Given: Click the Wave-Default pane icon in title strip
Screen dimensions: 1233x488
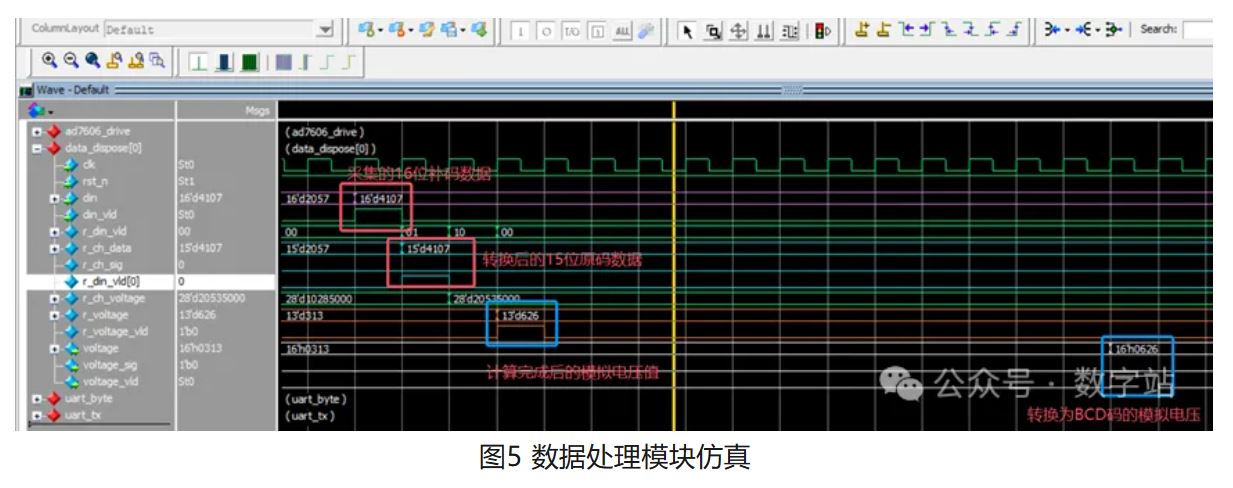Looking at the screenshot, I should click(26, 90).
